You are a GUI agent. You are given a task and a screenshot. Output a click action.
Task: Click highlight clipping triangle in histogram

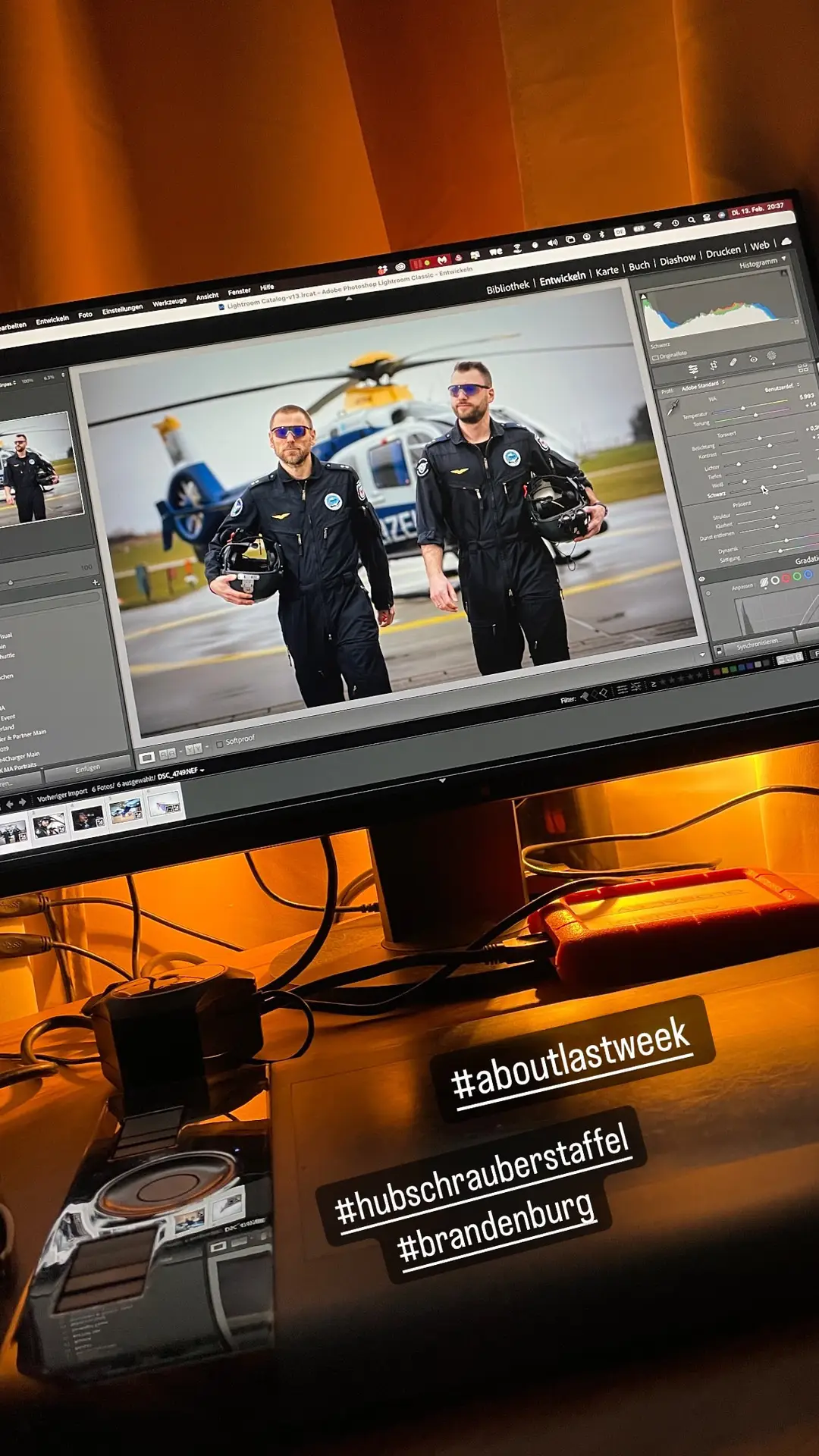pos(784,273)
